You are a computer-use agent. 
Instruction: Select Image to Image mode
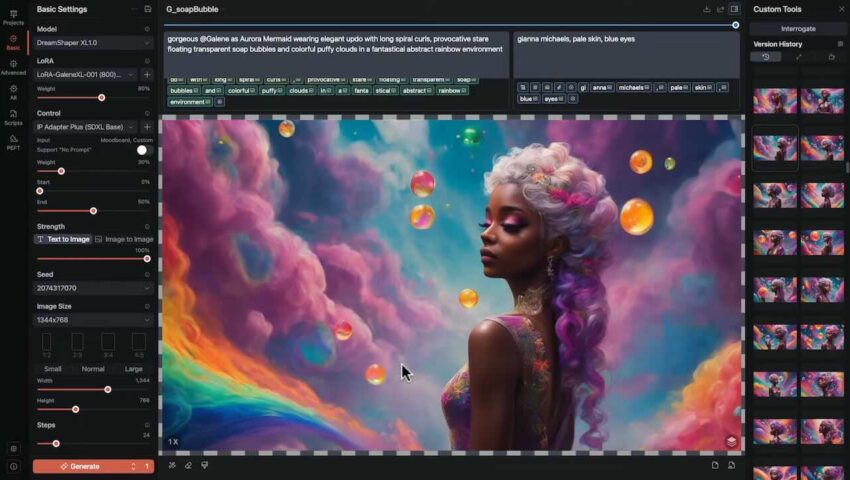click(x=124, y=240)
